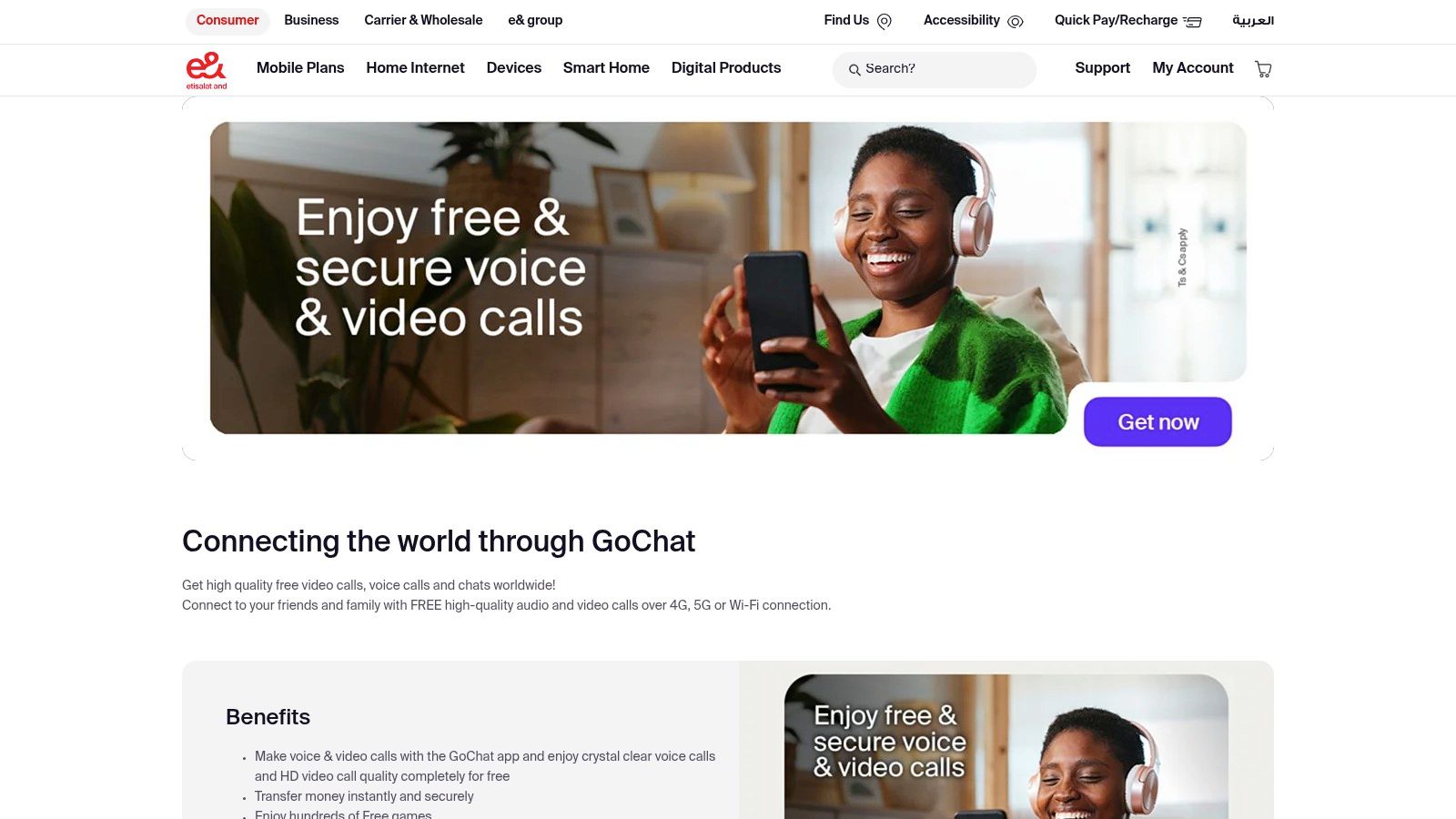Click the Quick Pay/Recharge card icon

pyautogui.click(x=1192, y=22)
